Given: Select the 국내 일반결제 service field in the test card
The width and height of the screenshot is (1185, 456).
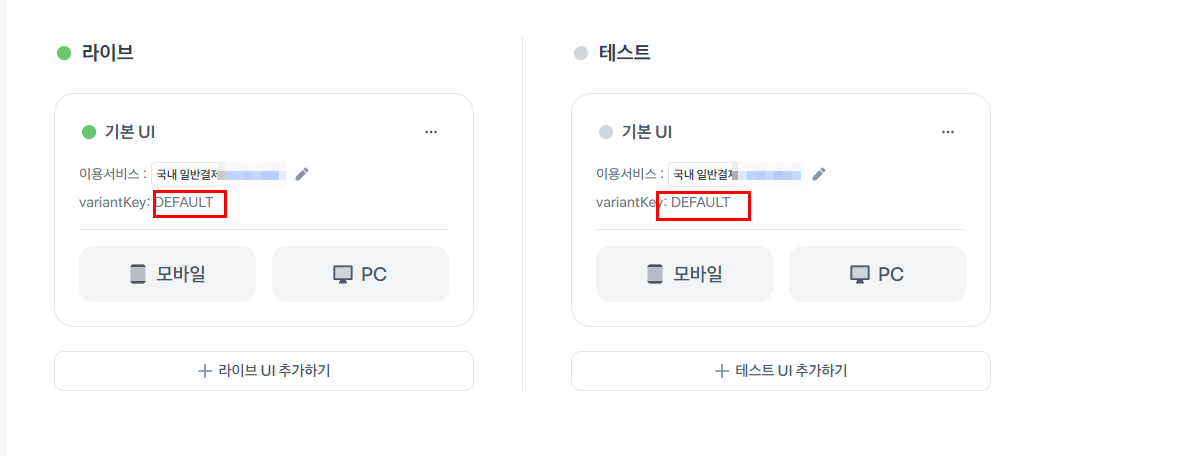Looking at the screenshot, I should (x=735, y=174).
